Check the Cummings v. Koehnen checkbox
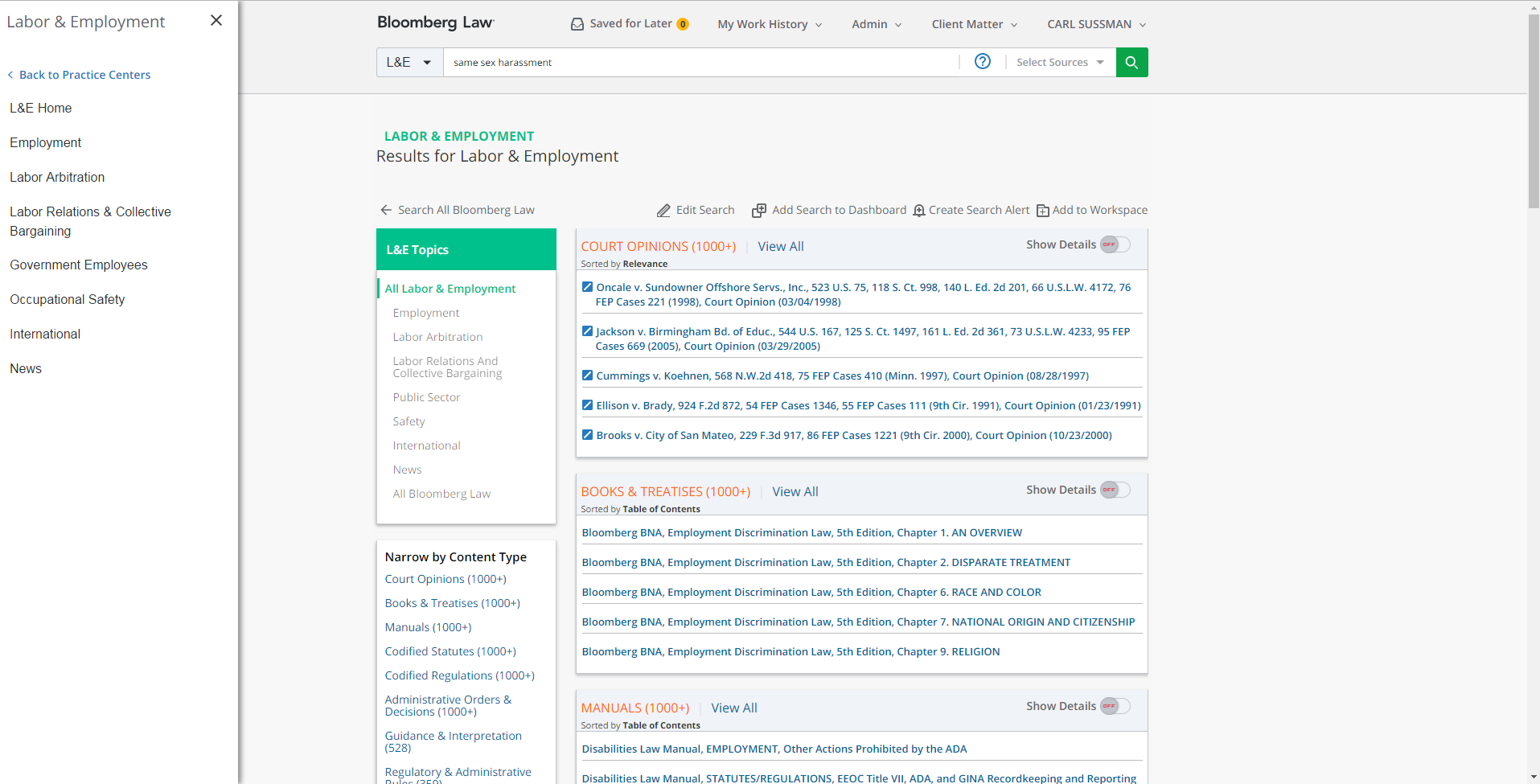 587,376
